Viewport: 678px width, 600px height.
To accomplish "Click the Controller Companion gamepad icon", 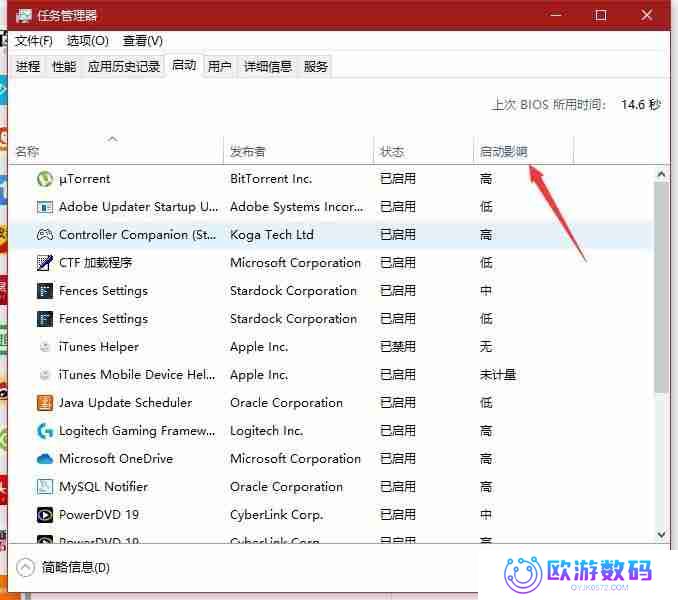I will point(45,235).
